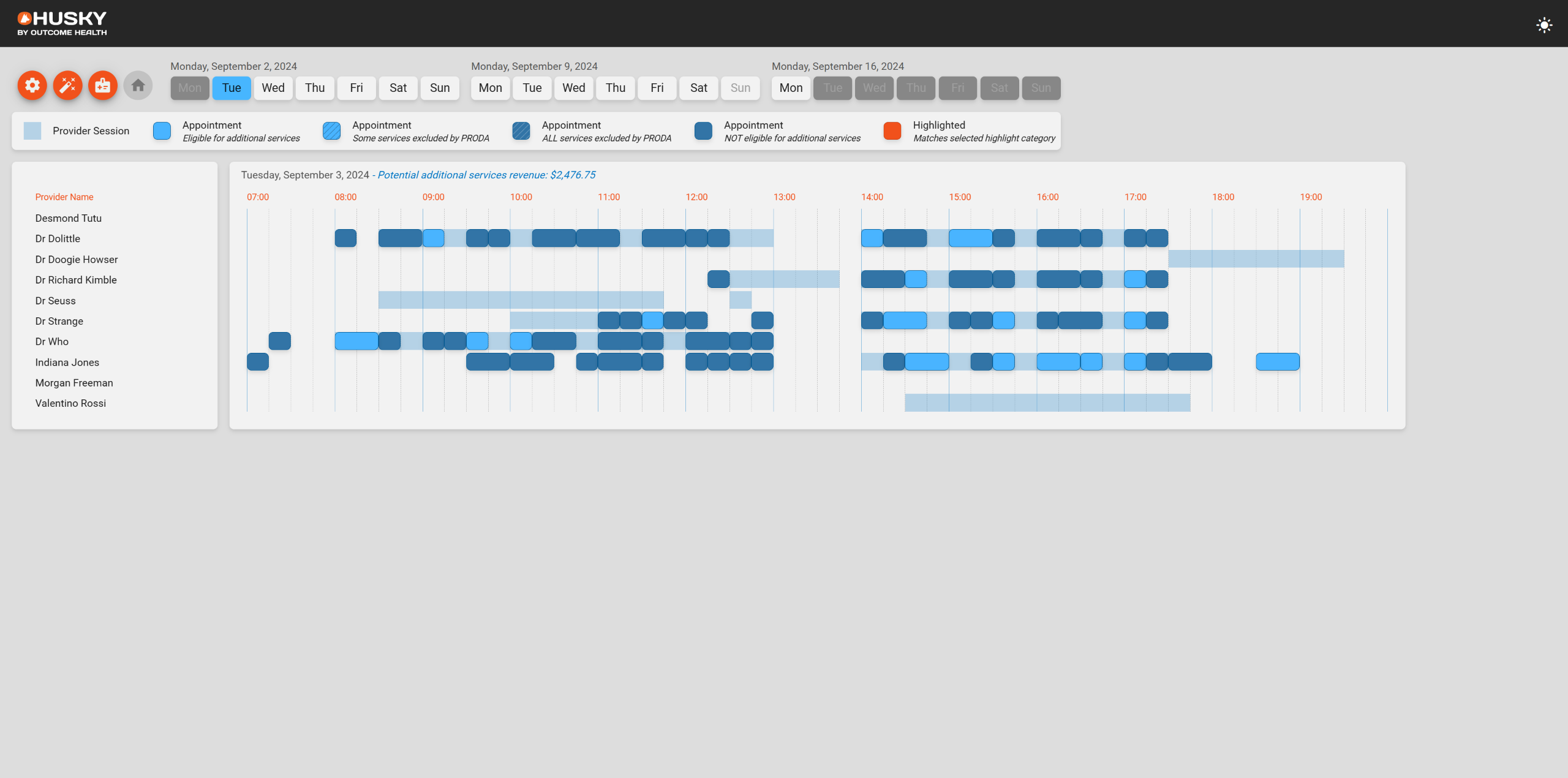Select Fri in week of September 2
Image resolution: width=1568 pixels, height=778 pixels.
click(356, 88)
